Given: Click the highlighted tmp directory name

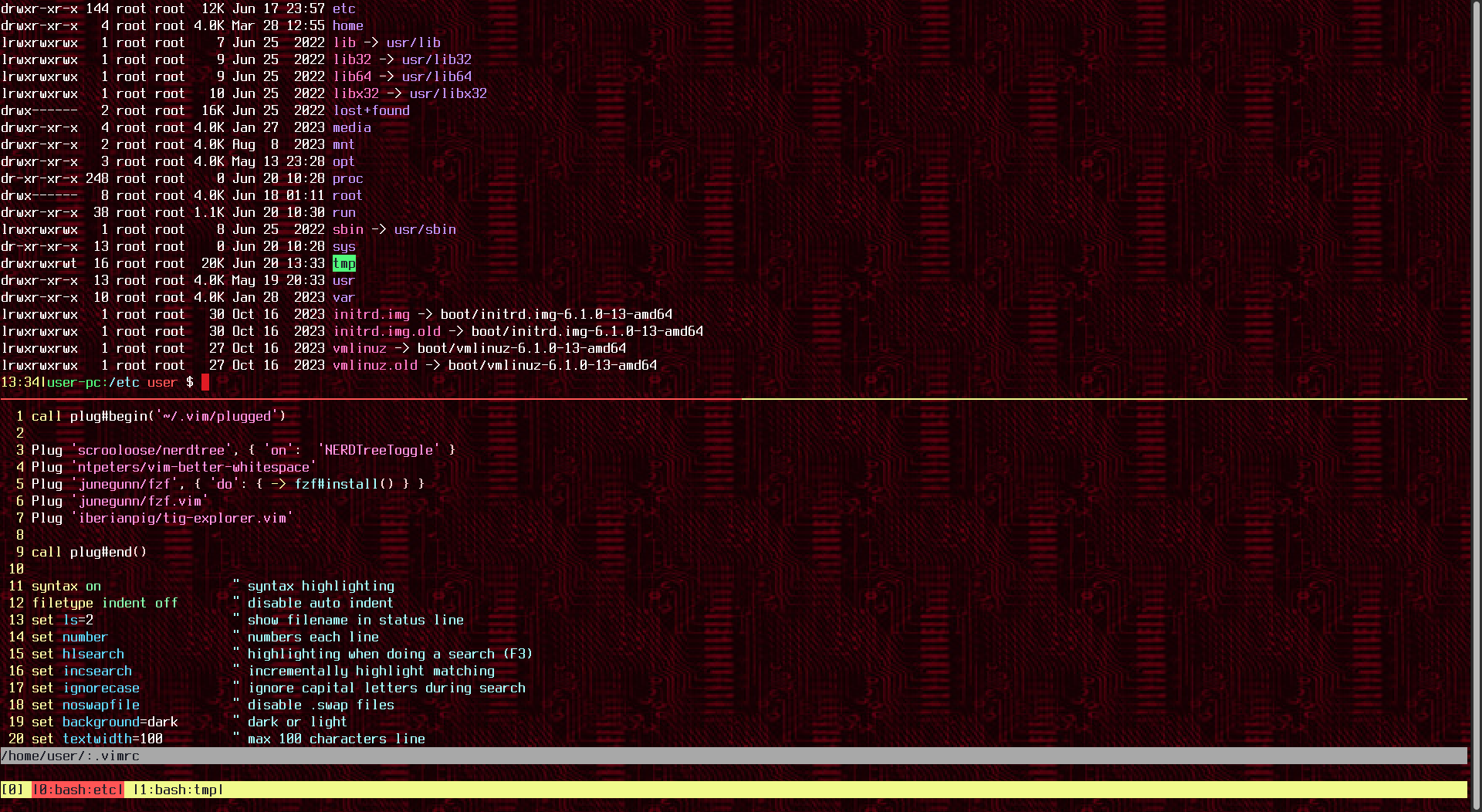Looking at the screenshot, I should tap(344, 263).
